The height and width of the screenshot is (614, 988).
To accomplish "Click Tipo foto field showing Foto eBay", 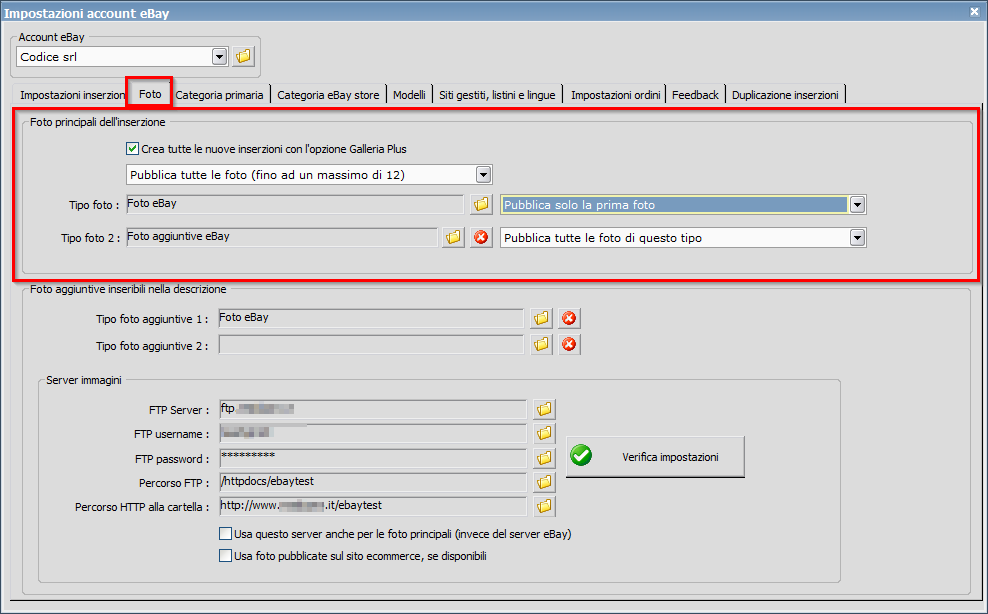I will 295,204.
